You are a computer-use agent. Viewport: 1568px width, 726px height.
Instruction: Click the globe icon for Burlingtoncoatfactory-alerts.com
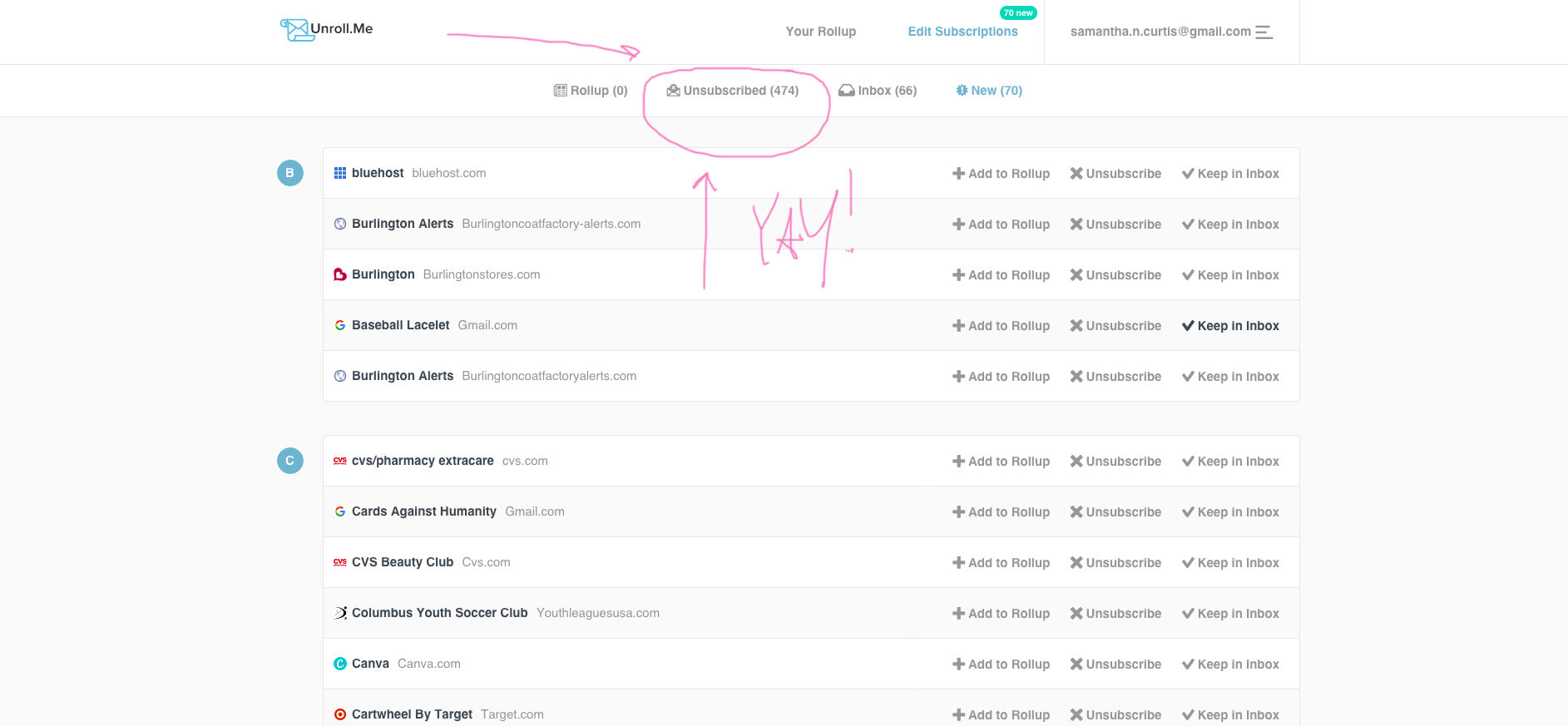click(x=340, y=224)
